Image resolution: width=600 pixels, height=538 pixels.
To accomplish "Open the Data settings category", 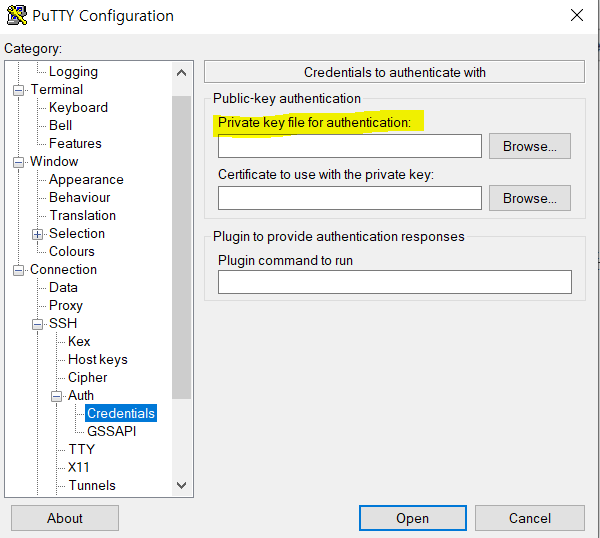I will [x=64, y=287].
